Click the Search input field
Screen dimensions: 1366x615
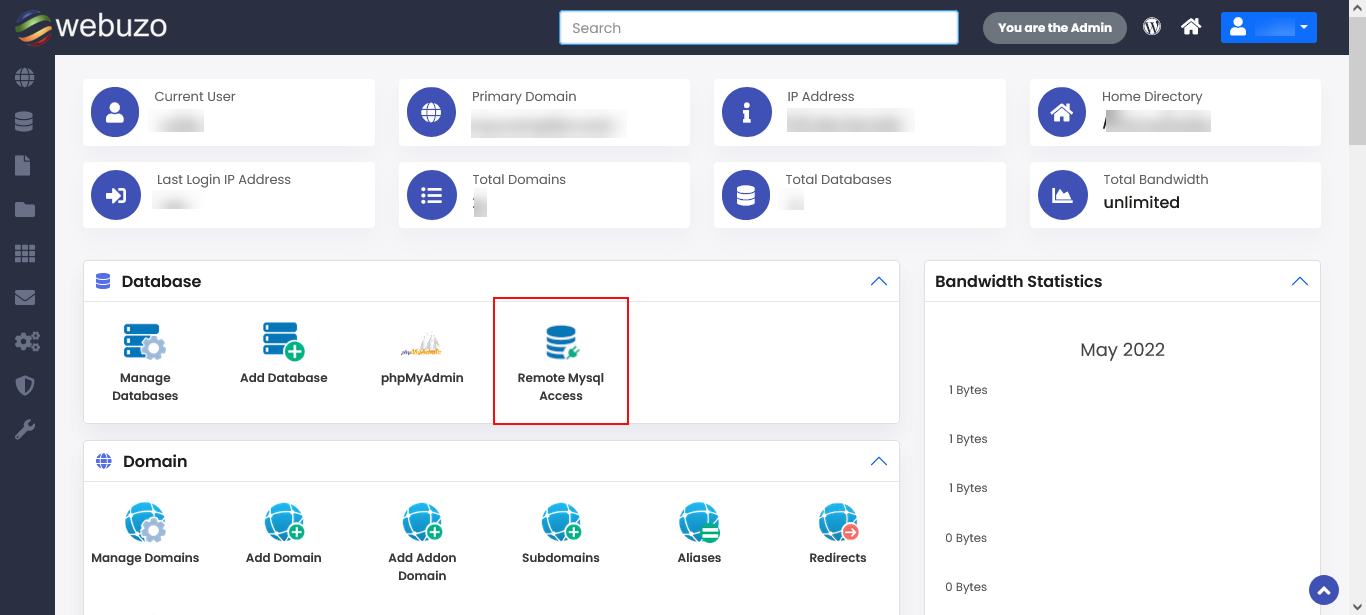tap(758, 28)
